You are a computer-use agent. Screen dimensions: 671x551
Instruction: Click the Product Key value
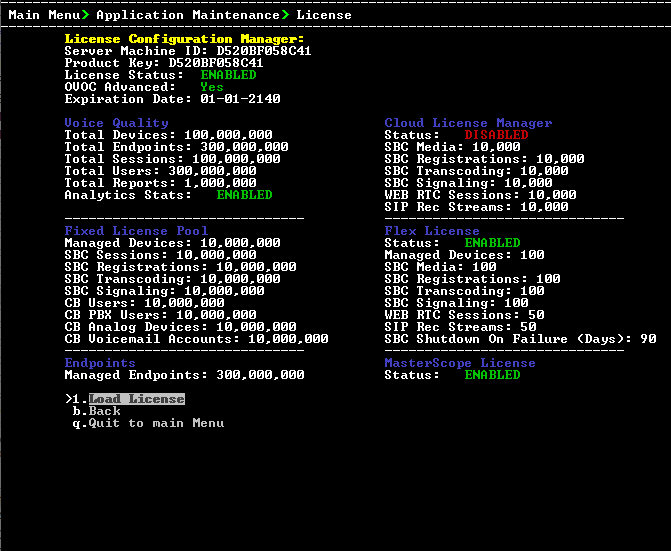(216, 63)
